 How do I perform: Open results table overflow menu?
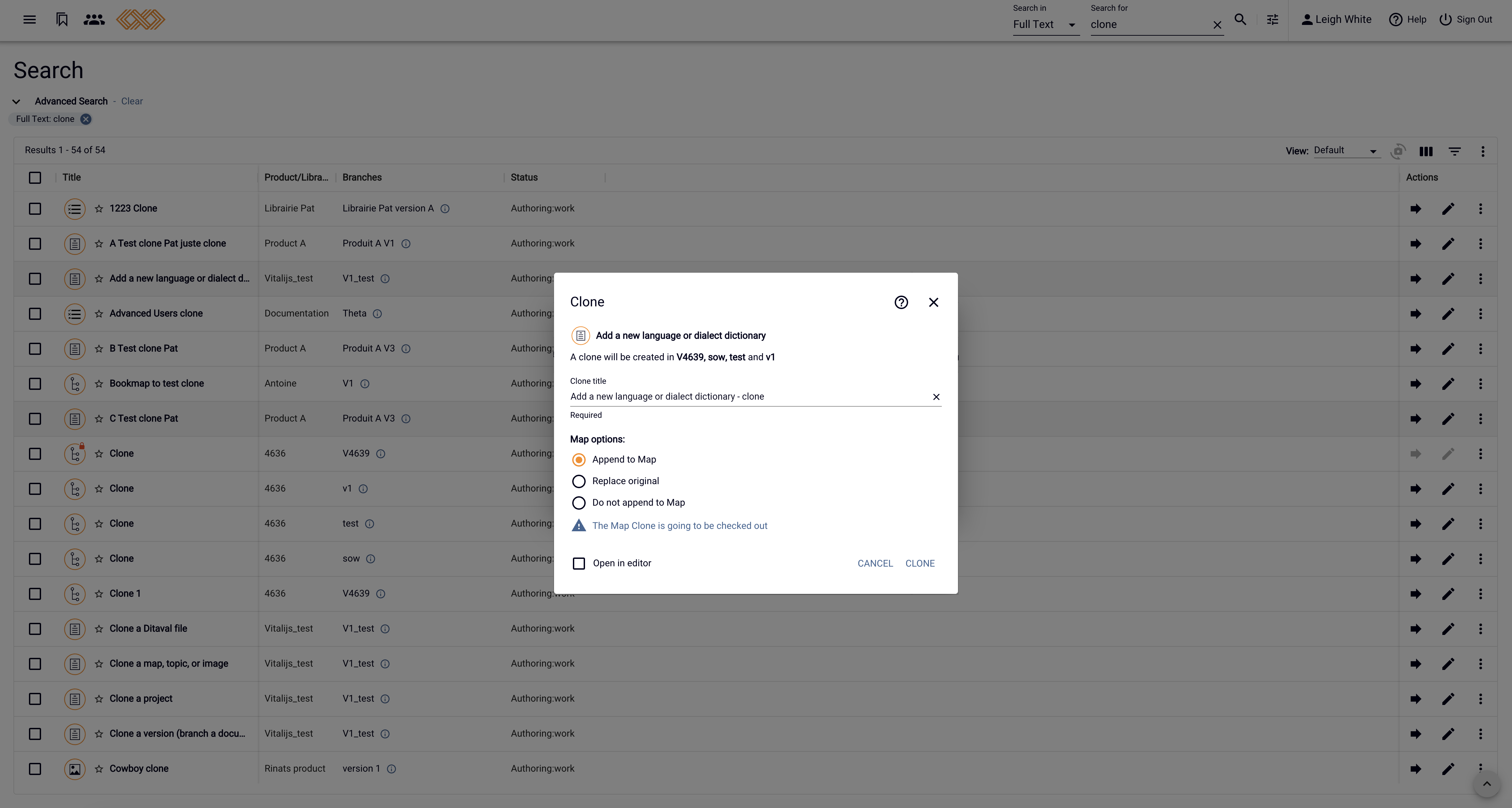1482,151
